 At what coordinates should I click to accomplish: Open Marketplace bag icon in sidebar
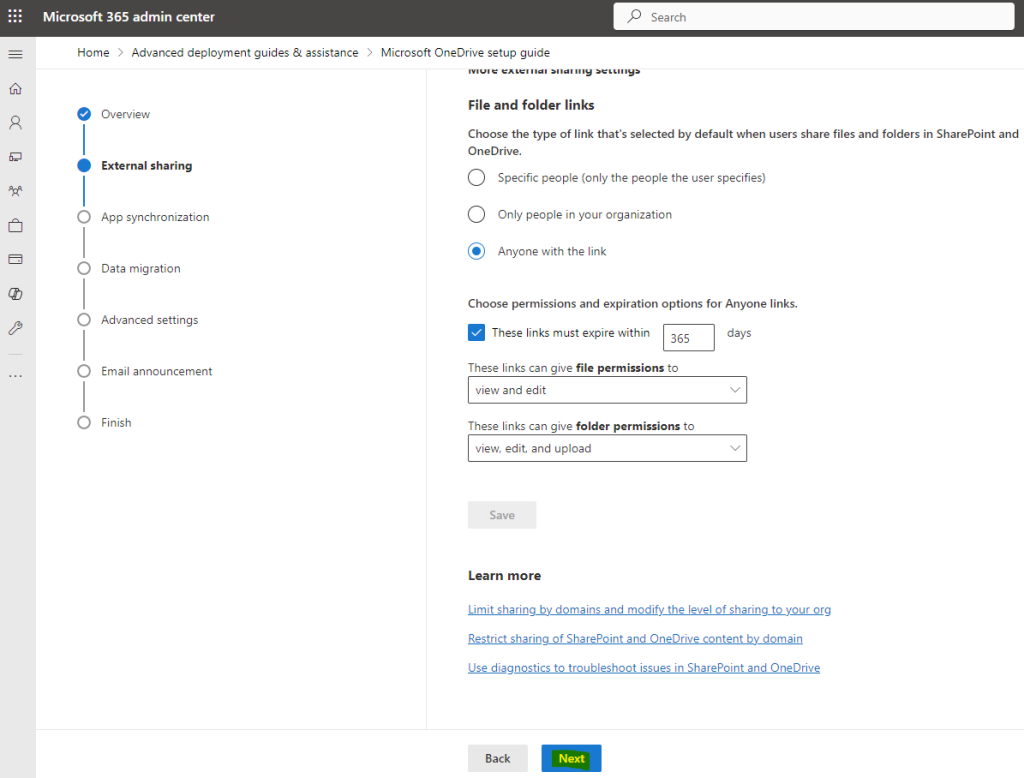click(x=15, y=225)
